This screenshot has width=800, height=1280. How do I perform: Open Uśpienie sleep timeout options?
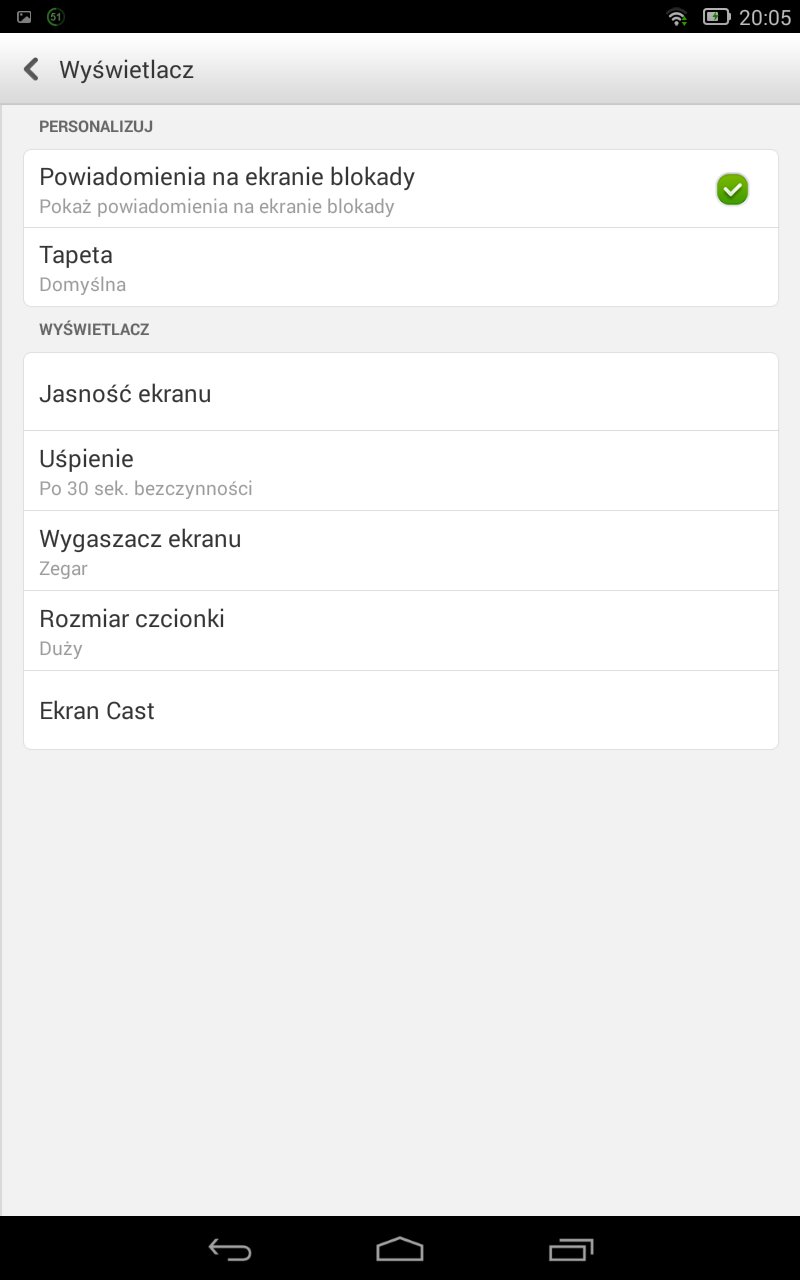(x=400, y=471)
